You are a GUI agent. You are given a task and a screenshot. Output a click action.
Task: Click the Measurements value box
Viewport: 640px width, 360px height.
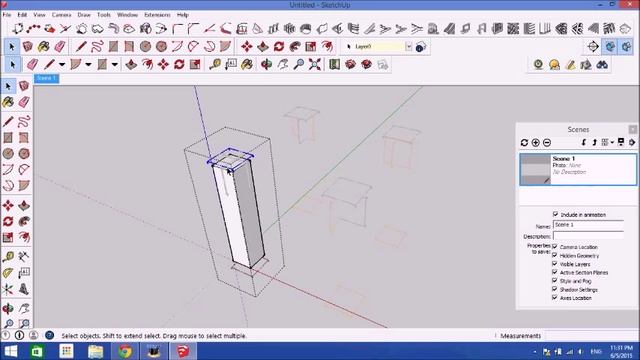(592, 336)
